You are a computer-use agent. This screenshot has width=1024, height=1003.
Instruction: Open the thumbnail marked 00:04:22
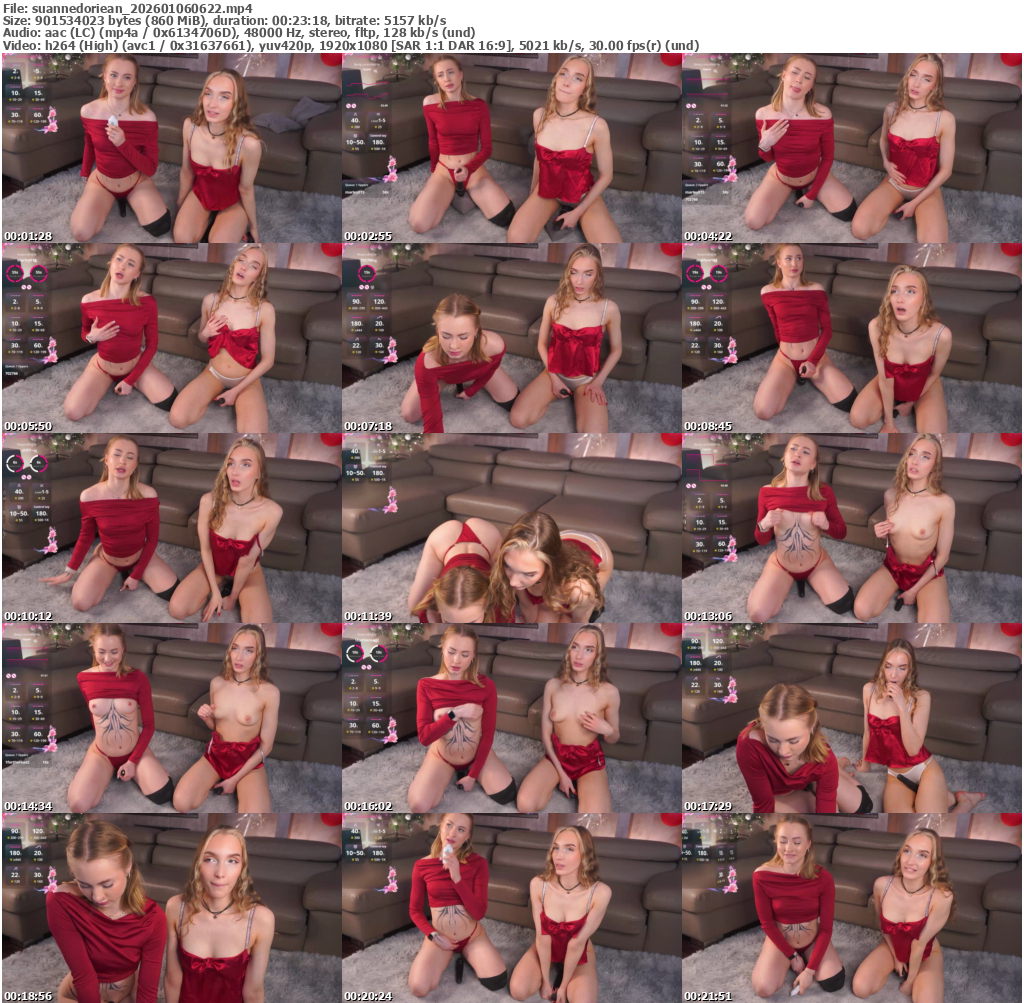[x=851, y=148]
